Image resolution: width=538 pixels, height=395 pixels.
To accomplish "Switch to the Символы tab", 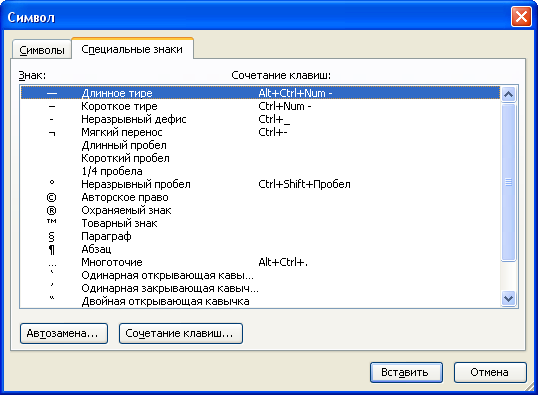I will coord(42,50).
